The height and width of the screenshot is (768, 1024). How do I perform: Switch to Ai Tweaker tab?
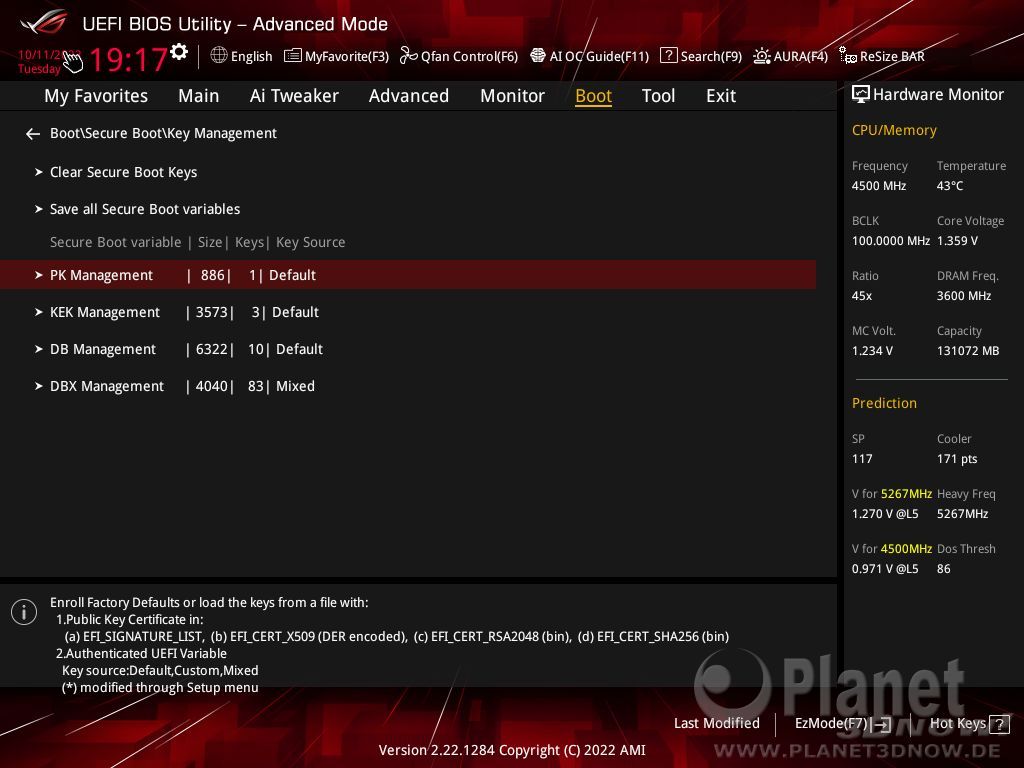(x=294, y=96)
